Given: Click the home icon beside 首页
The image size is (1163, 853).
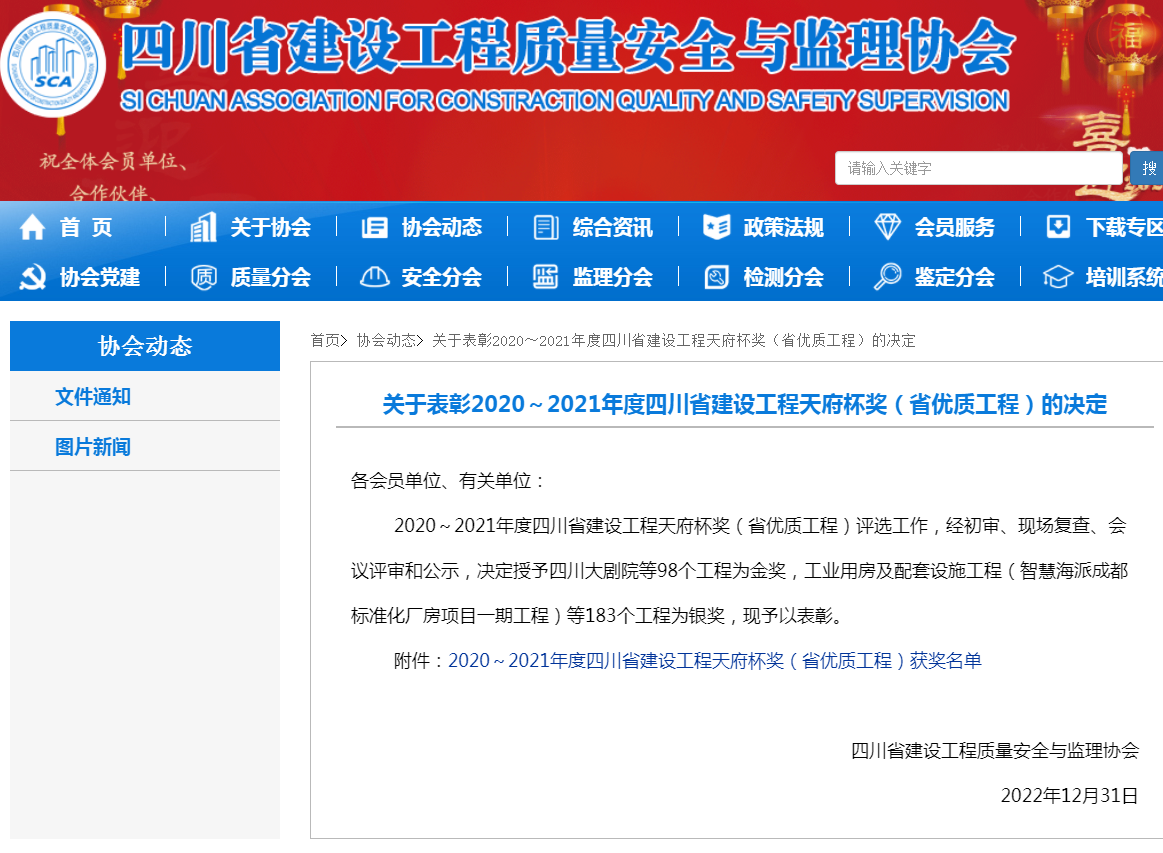Looking at the screenshot, I should pyautogui.click(x=31, y=227).
